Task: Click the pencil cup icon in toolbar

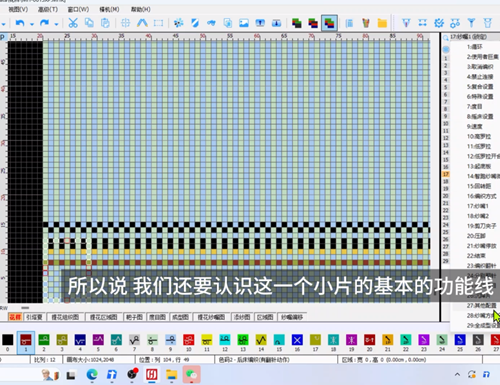Action: pyautogui.click(x=366, y=23)
